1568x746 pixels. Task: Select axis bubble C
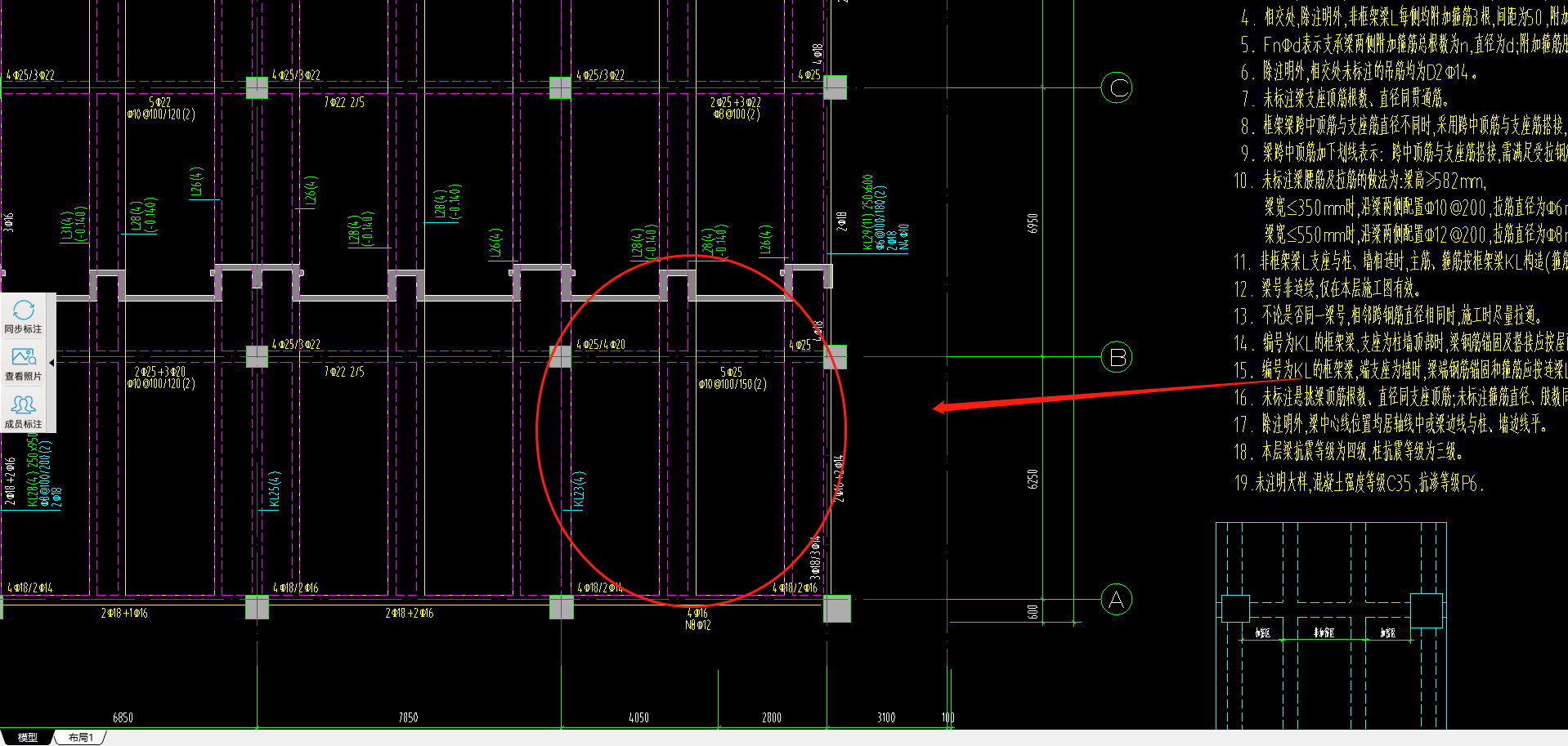pos(1117,87)
